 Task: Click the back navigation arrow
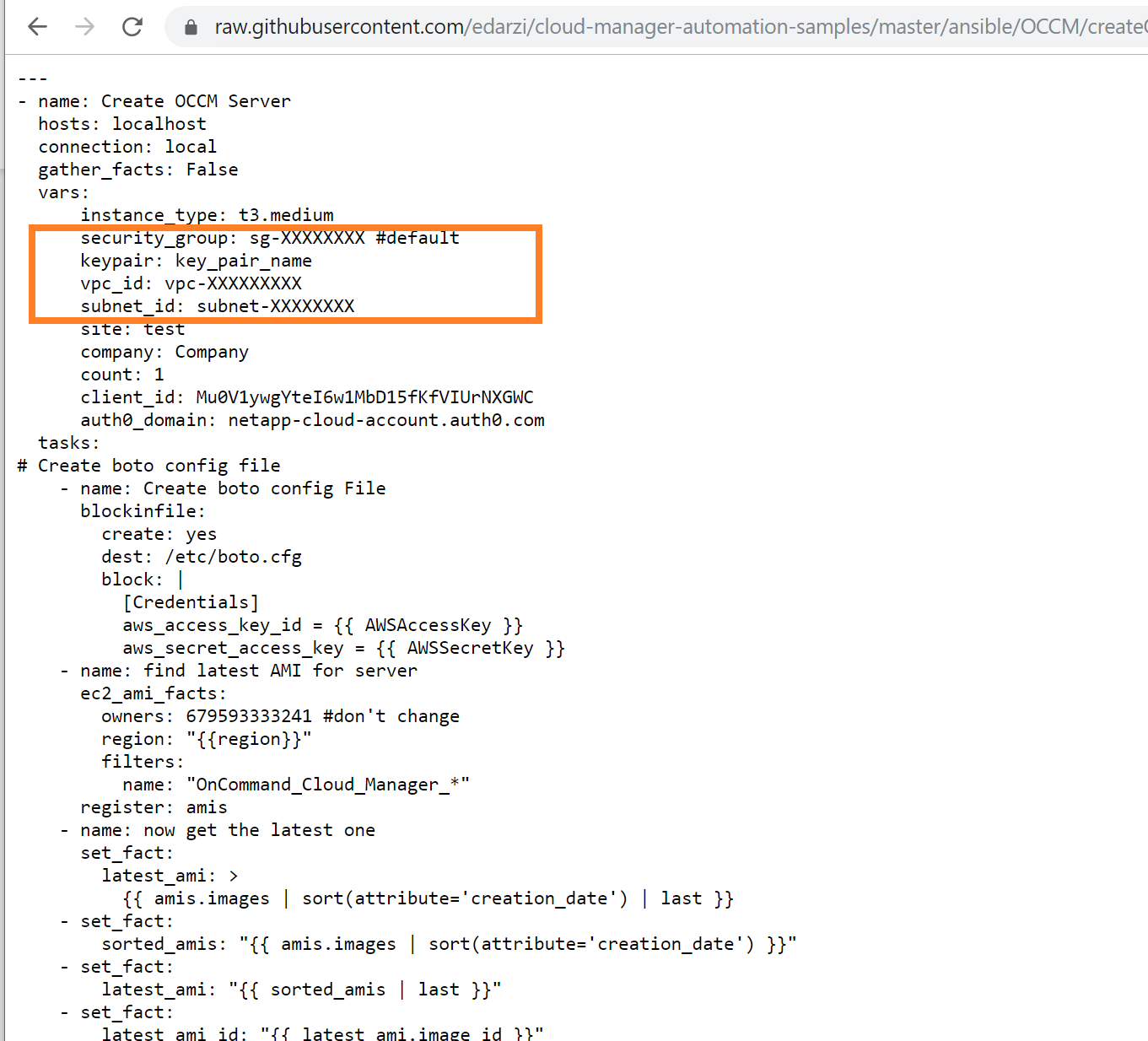pyautogui.click(x=37, y=26)
